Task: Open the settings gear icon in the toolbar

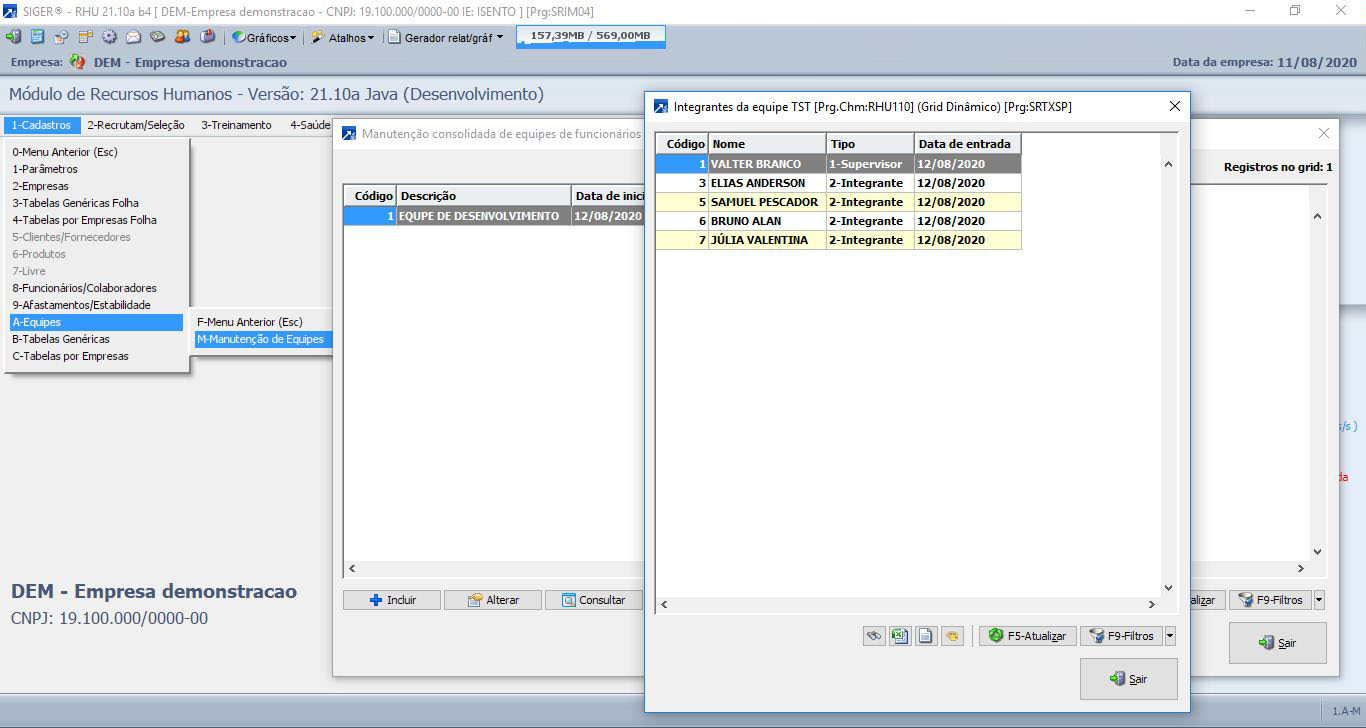Action: [x=109, y=37]
